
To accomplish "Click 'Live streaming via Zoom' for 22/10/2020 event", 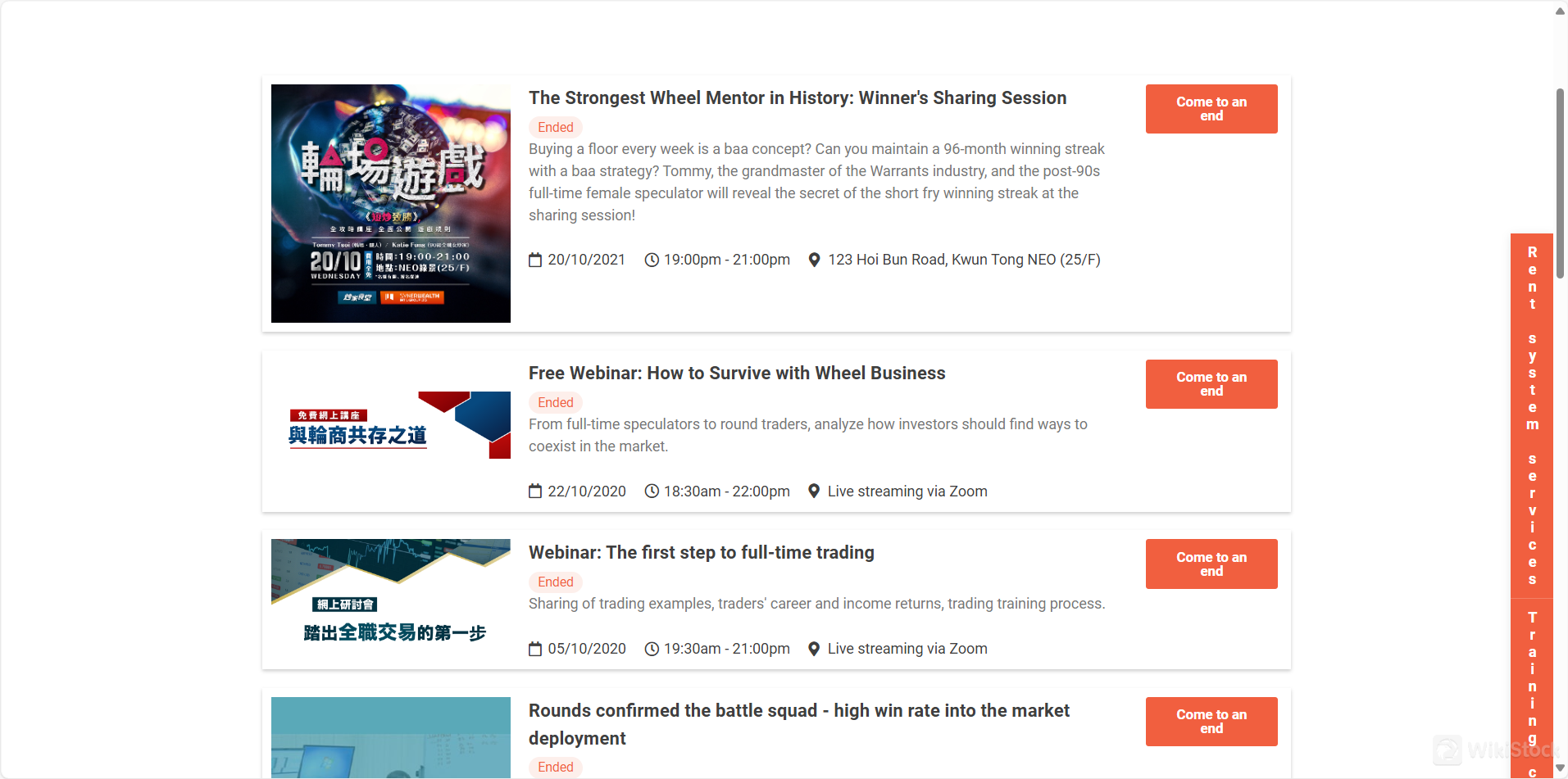I will coord(907,491).
